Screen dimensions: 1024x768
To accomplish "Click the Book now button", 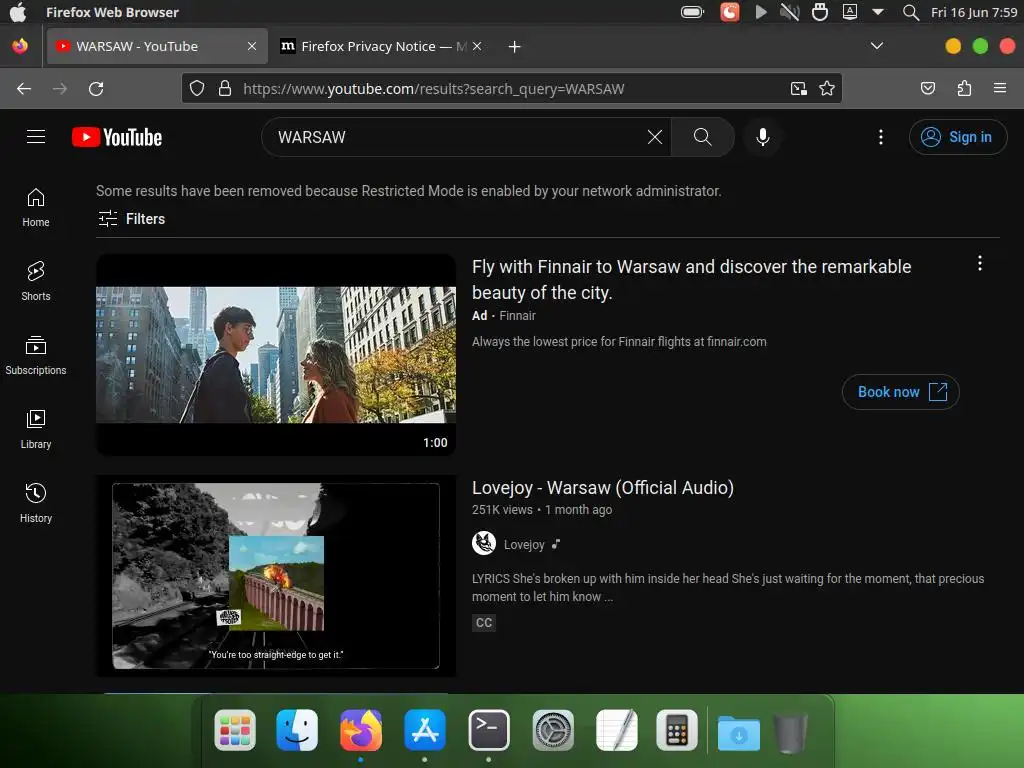I will 900,392.
